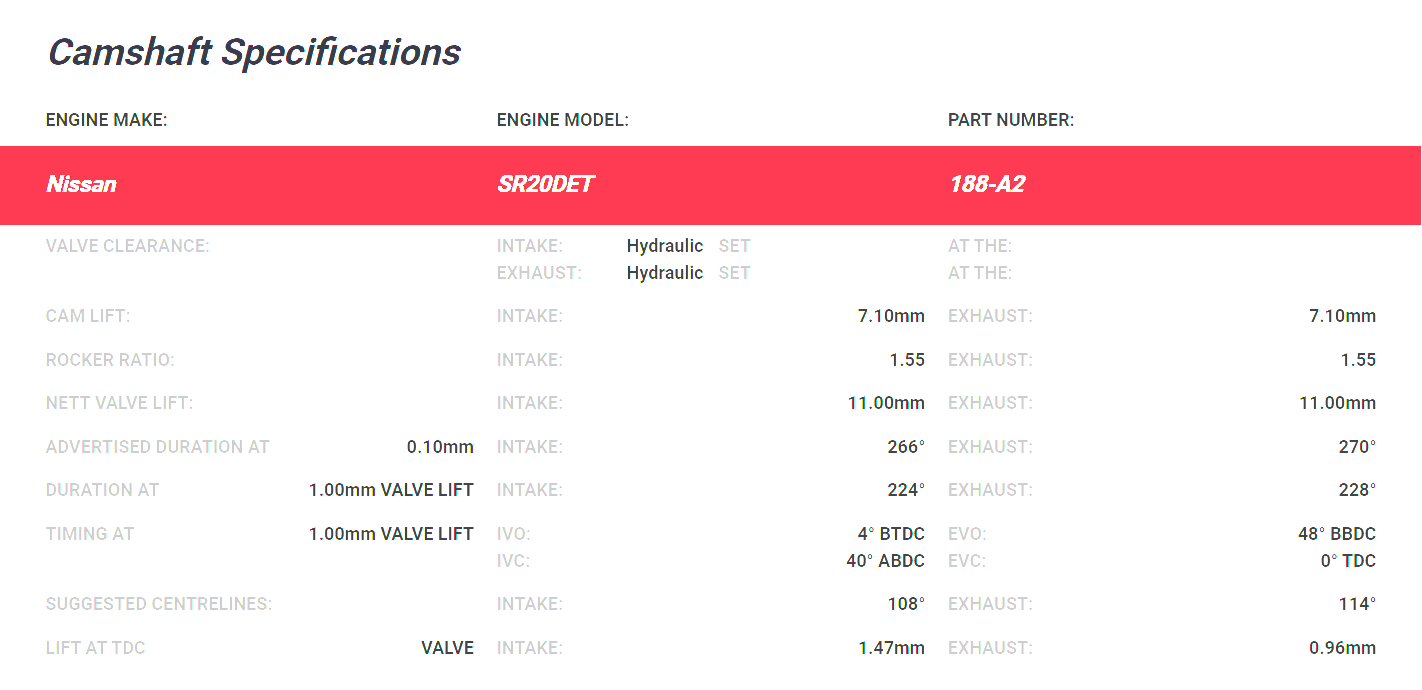Image resolution: width=1422 pixels, height=690 pixels.
Task: Select the intake lift at TDC 1.47mm
Action: click(x=891, y=648)
